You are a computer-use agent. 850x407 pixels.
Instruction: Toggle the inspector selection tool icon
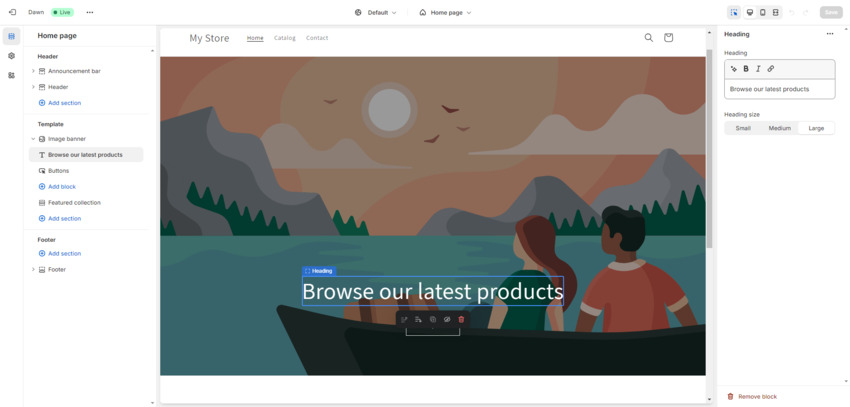(734, 12)
